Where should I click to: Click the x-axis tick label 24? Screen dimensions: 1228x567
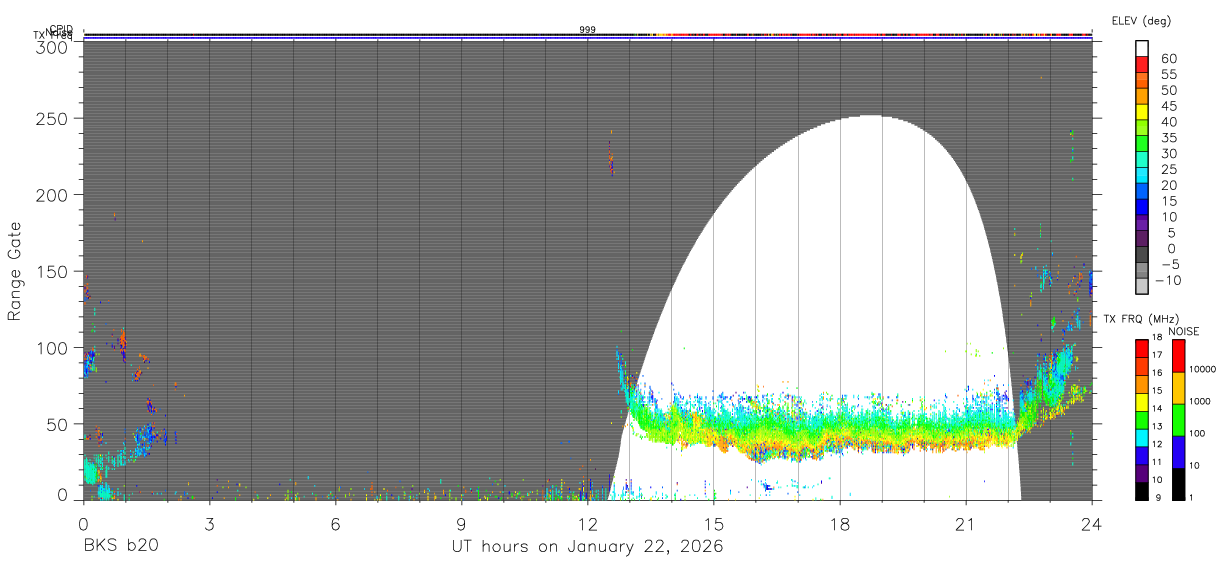[x=1092, y=523]
